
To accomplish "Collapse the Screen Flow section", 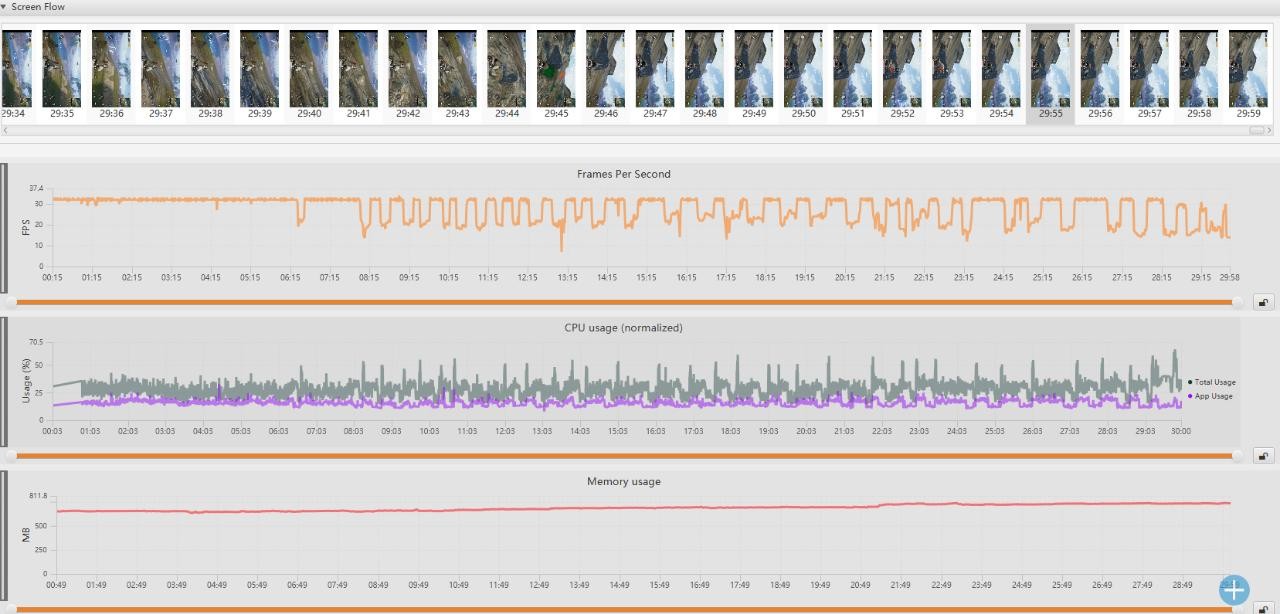I will (4, 7).
